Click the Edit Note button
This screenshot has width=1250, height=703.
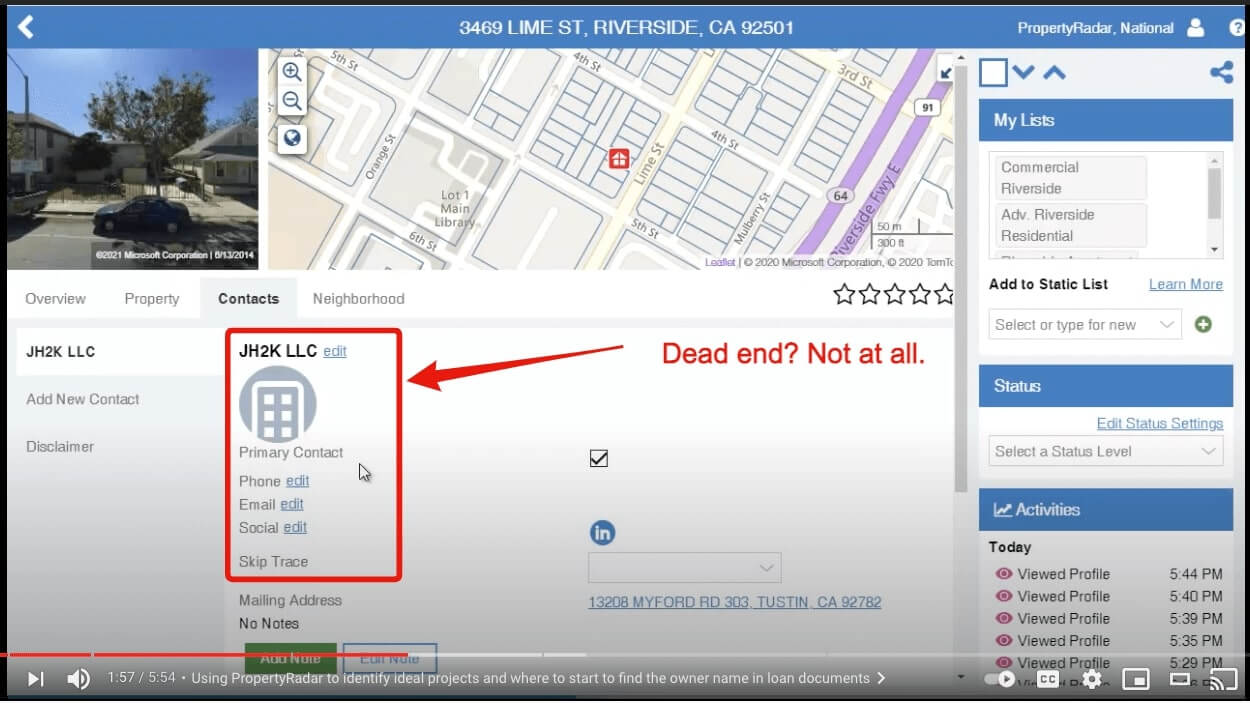coord(390,658)
